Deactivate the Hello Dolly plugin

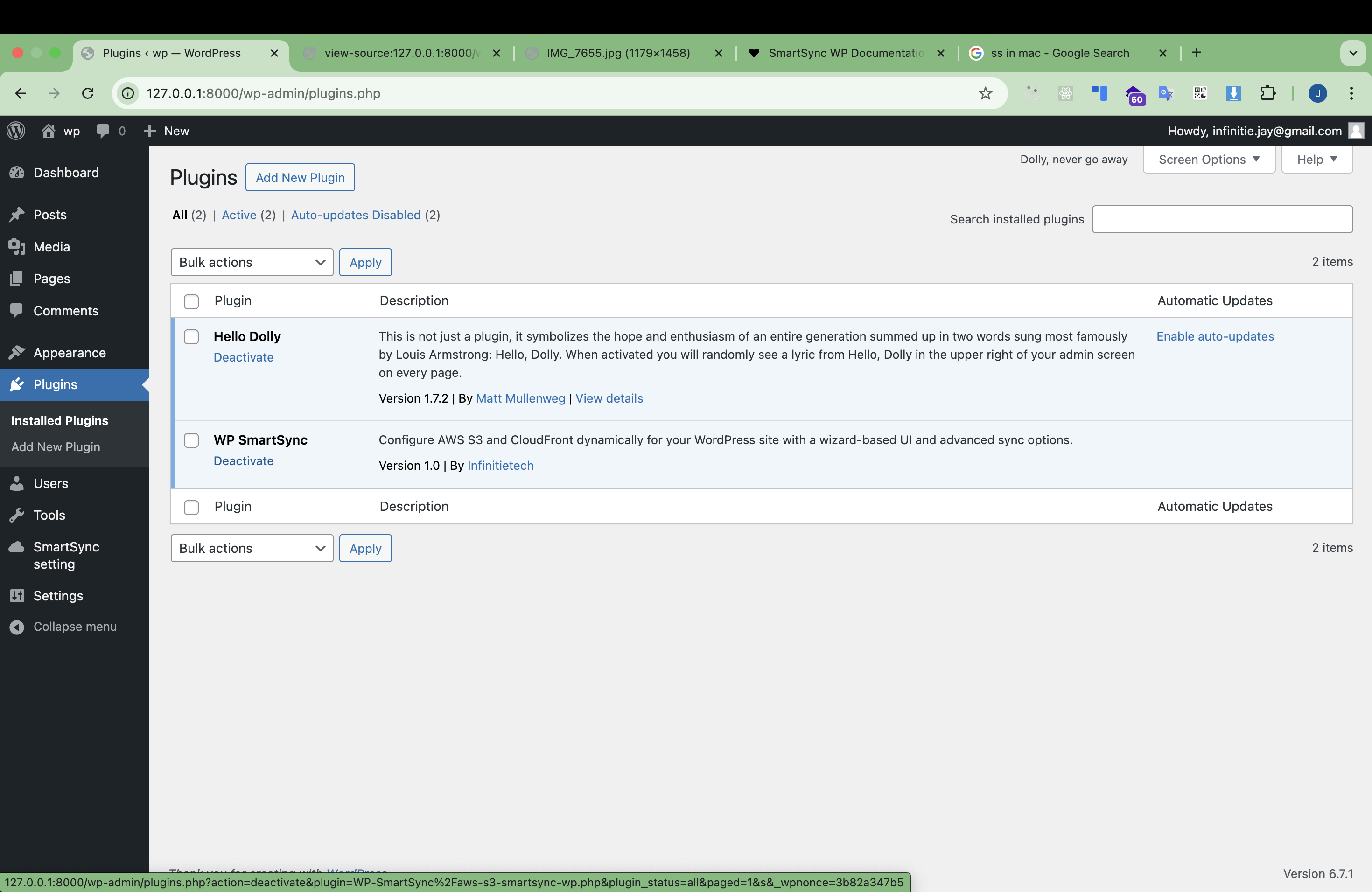[x=243, y=357]
